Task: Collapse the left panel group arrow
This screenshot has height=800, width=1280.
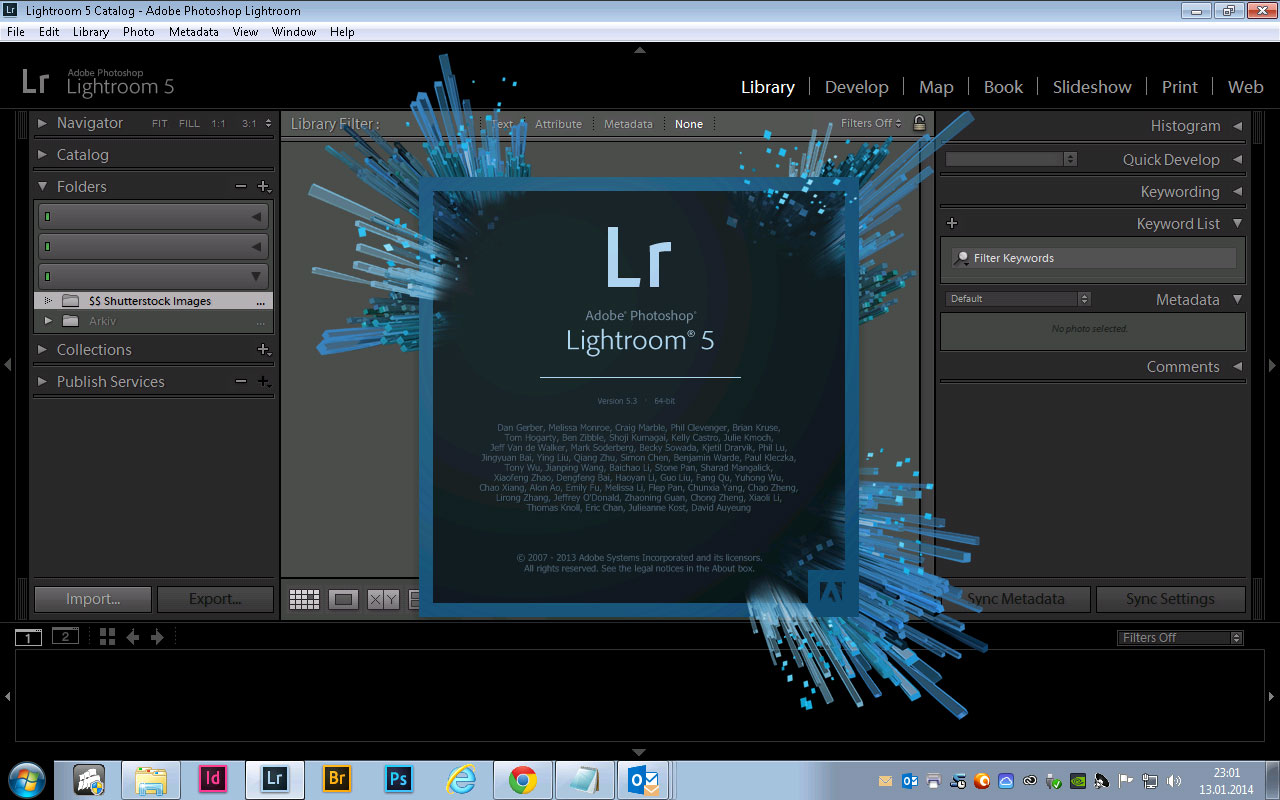Action: pos(8,365)
